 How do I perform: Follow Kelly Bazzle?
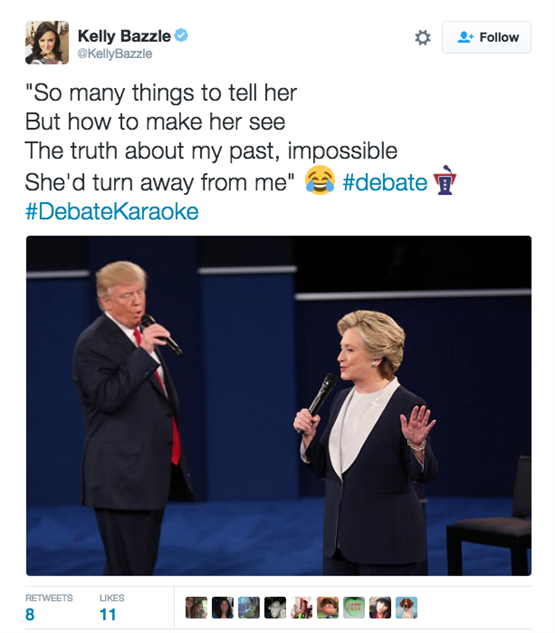coord(486,37)
